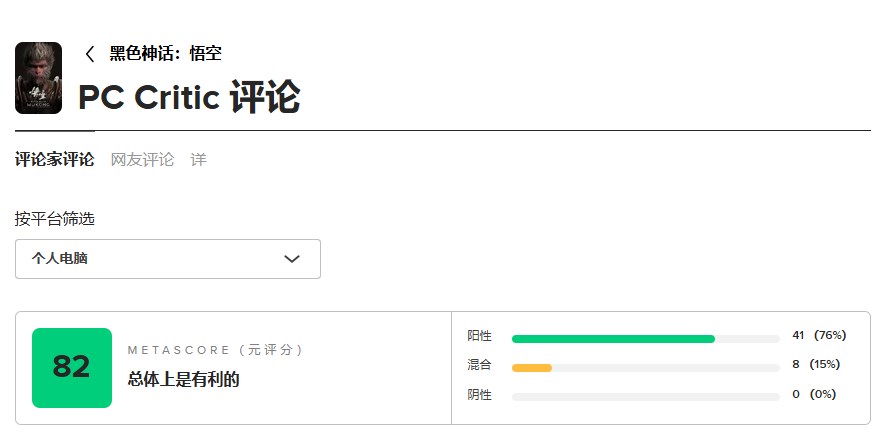The width and height of the screenshot is (881, 447).
Task: Click the 0 (0%) negative count
Action: coord(814,394)
